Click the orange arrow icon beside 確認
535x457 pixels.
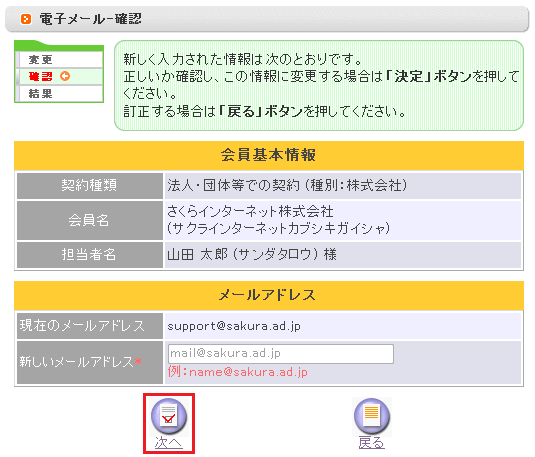point(65,76)
